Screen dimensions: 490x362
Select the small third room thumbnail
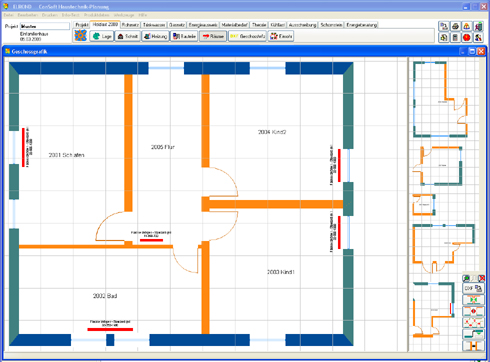coord(424,205)
